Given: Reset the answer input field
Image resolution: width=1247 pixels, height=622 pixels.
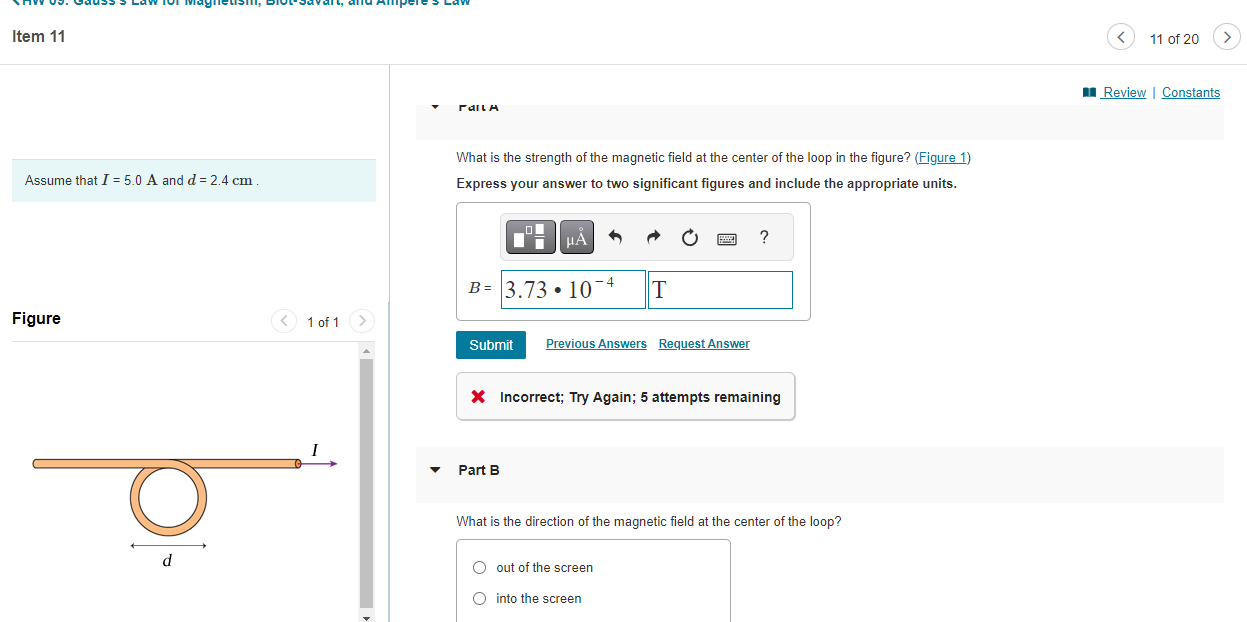Looking at the screenshot, I should pyautogui.click(x=689, y=237).
